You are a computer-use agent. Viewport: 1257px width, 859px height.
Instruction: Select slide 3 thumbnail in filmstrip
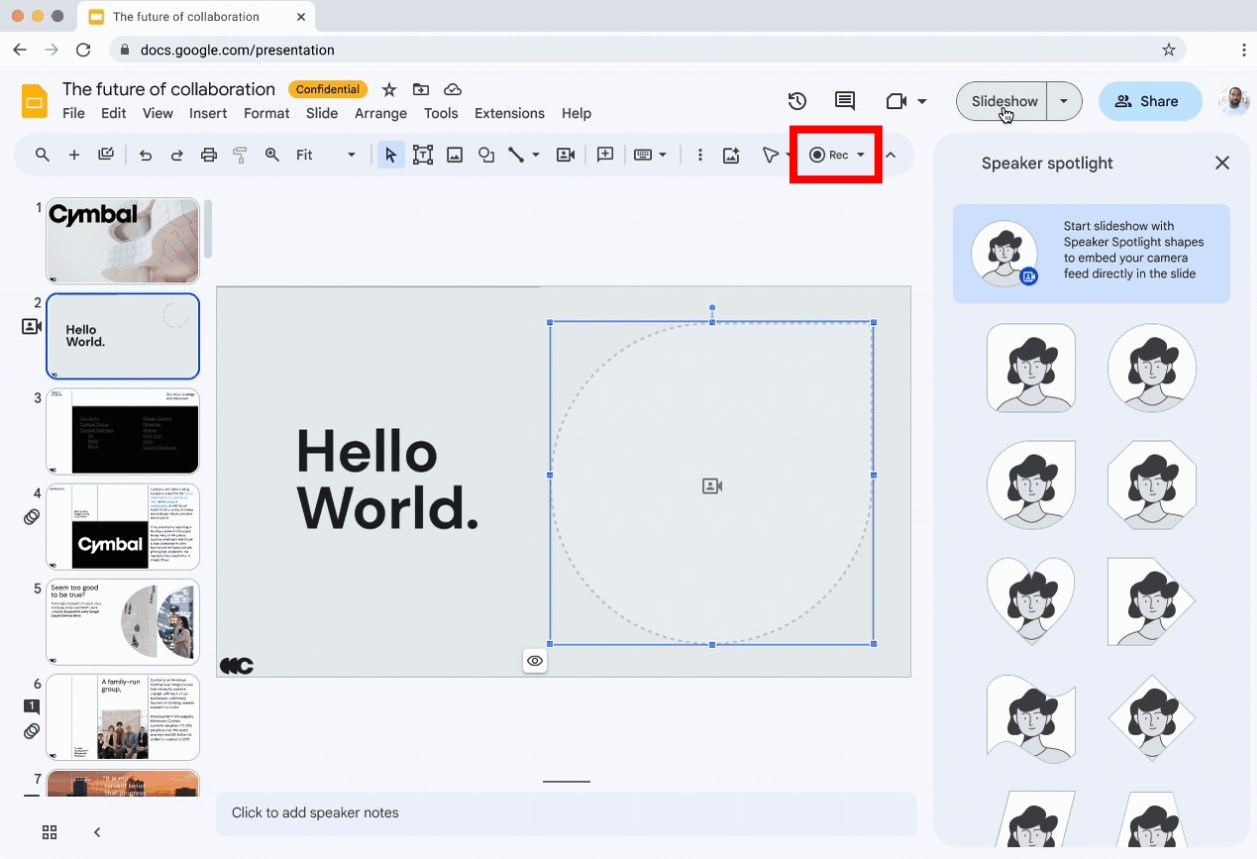(123, 431)
